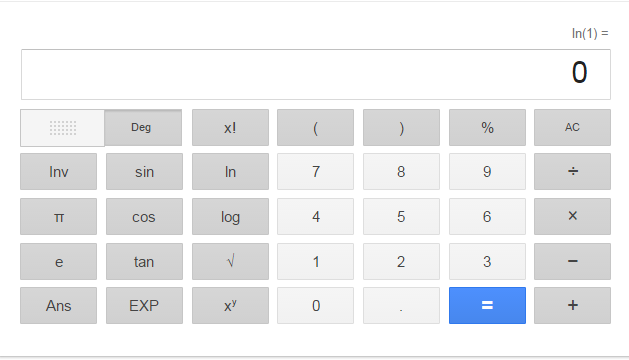The image size is (629, 360).
Task: Click the ln(1) = history expression
Action: click(x=590, y=34)
